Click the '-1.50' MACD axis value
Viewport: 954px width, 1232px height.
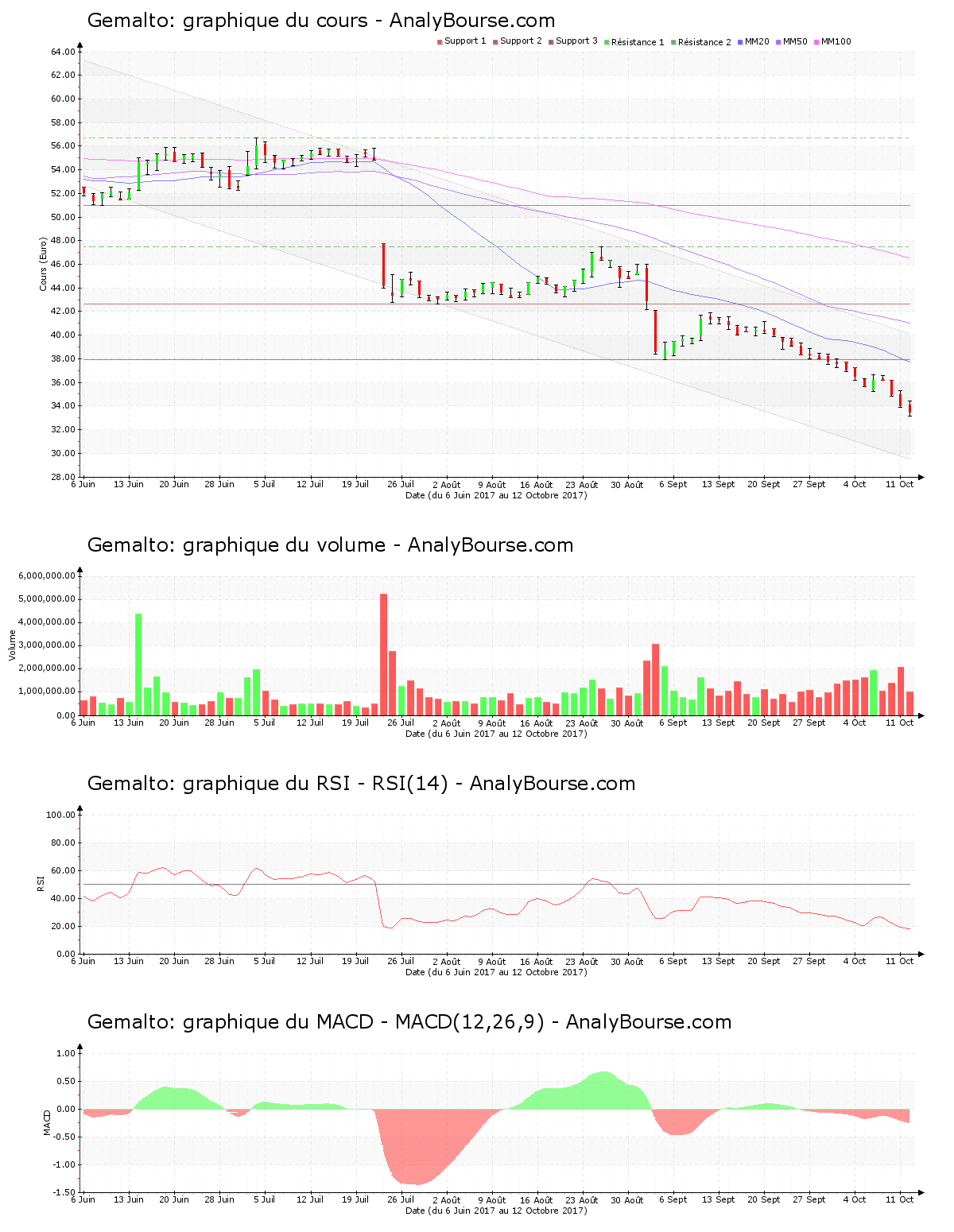(64, 1192)
